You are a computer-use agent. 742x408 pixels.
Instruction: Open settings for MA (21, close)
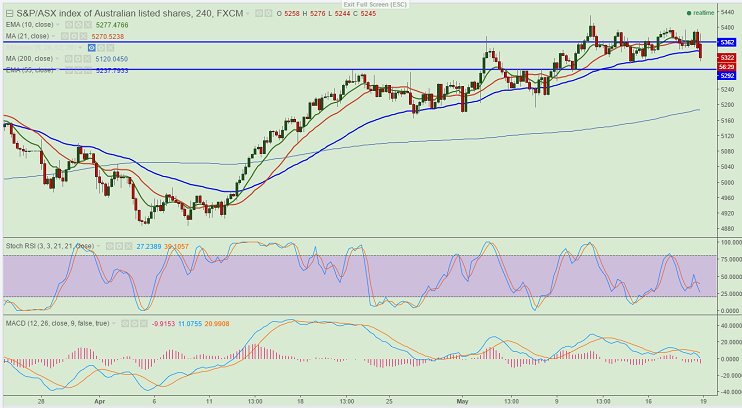click(x=74, y=36)
